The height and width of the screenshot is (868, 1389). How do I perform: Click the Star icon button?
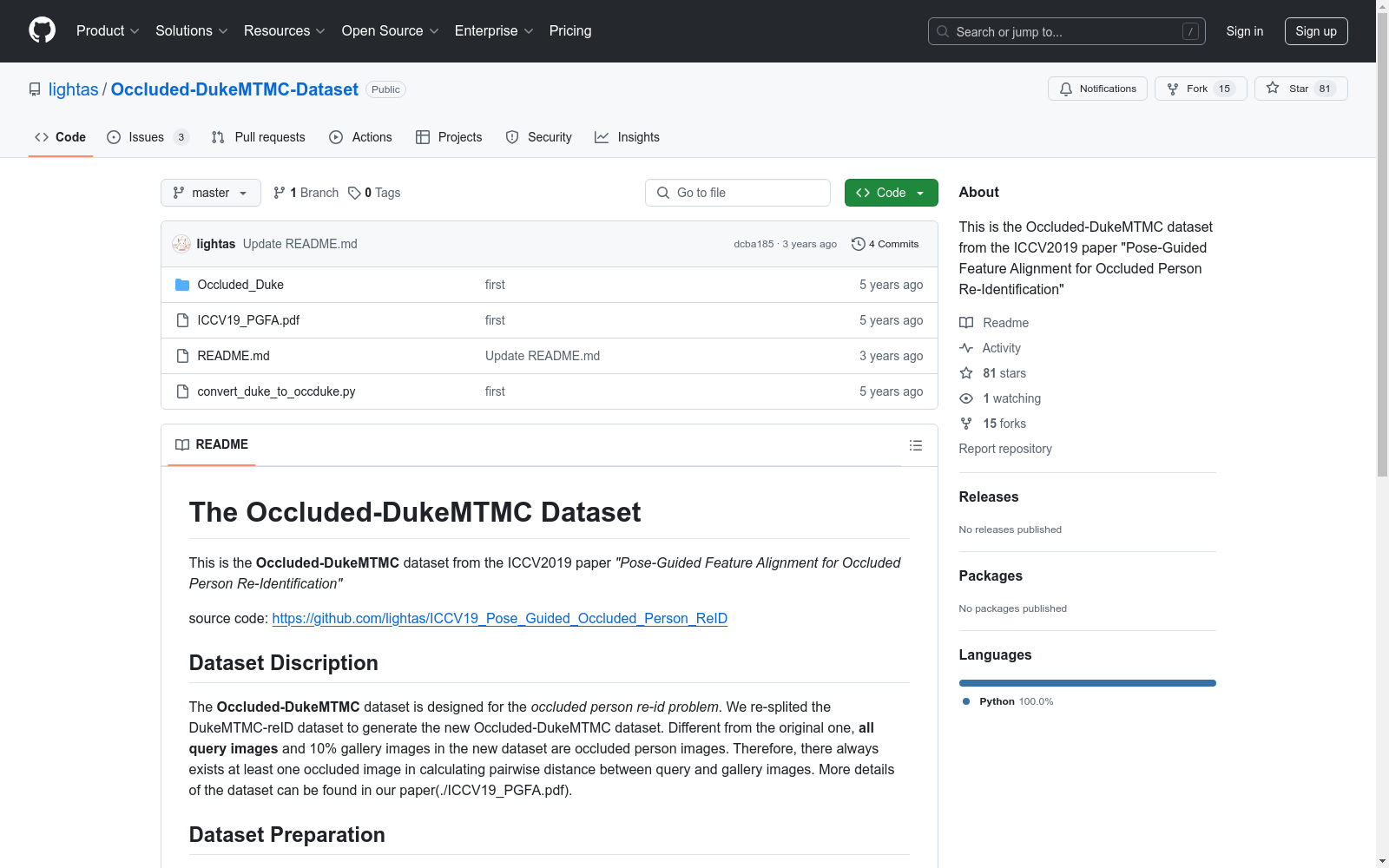point(1273,88)
